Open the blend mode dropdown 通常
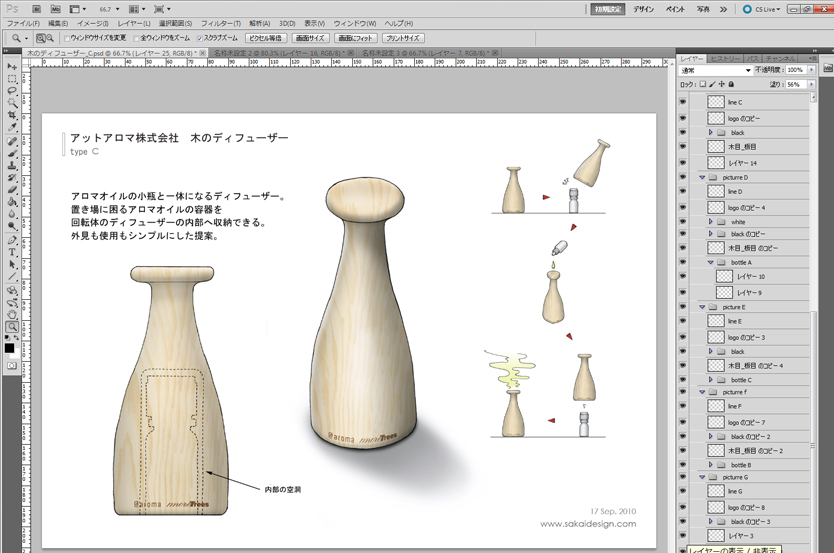Image resolution: width=834 pixels, height=553 pixels. click(712, 71)
